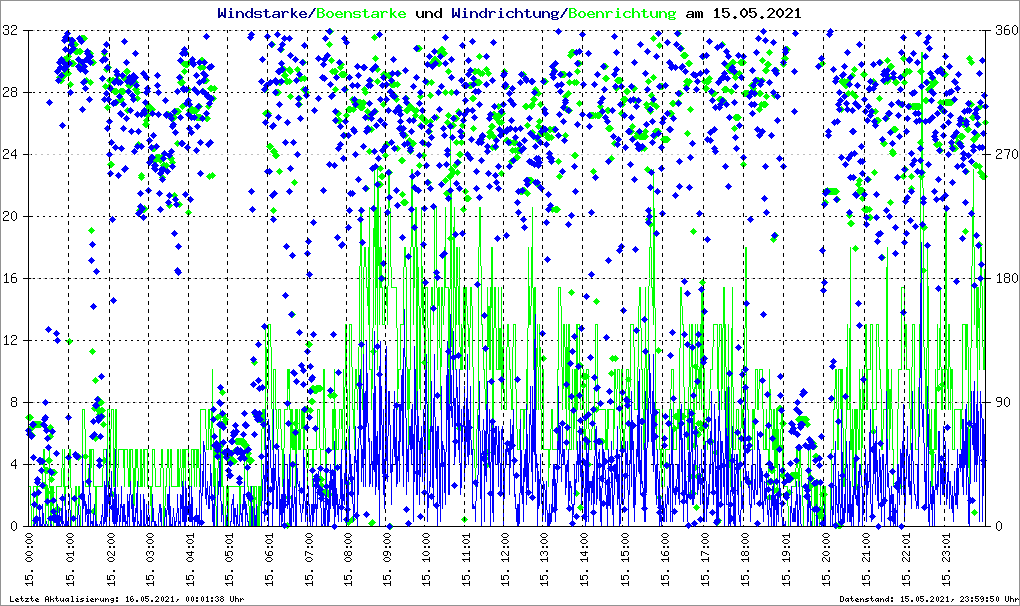Click the green "Boenstarke" title word
Image resolution: width=1020 pixels, height=606 pixels.
(361, 14)
